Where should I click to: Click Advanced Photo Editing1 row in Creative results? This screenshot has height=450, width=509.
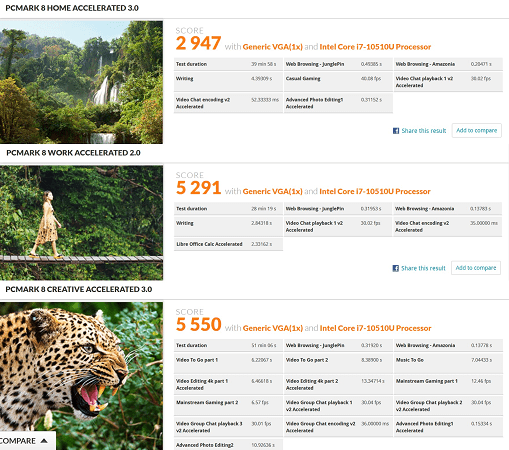click(x=448, y=427)
